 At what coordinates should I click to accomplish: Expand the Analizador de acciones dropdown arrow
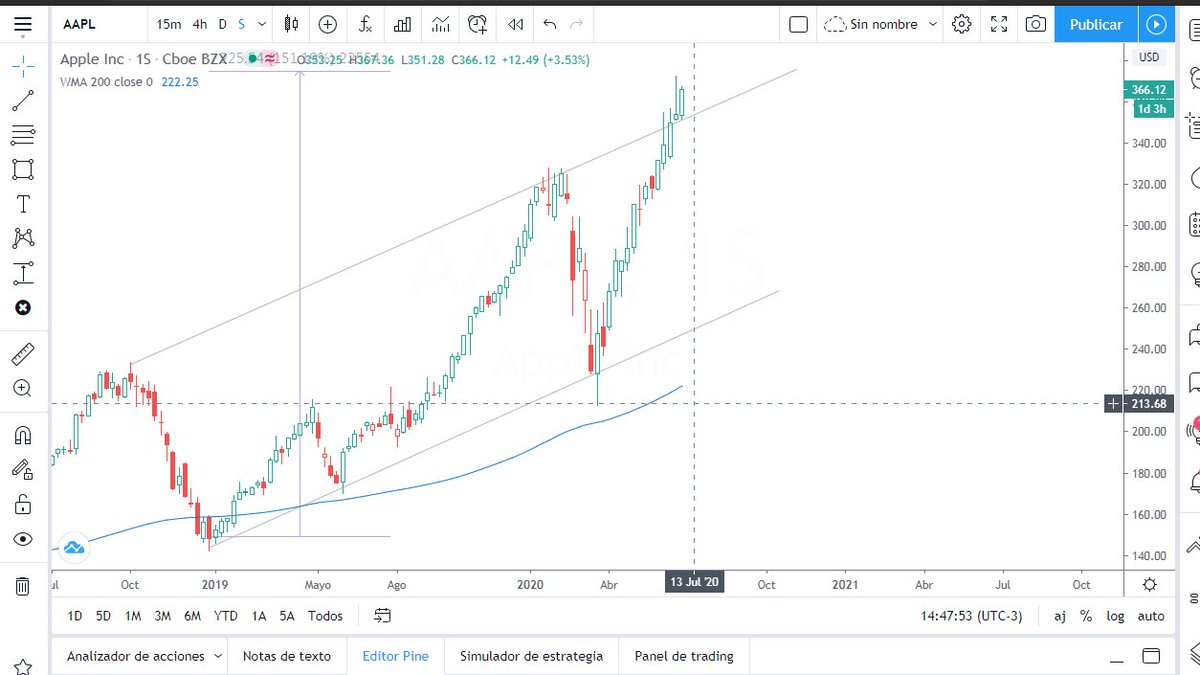(216, 657)
